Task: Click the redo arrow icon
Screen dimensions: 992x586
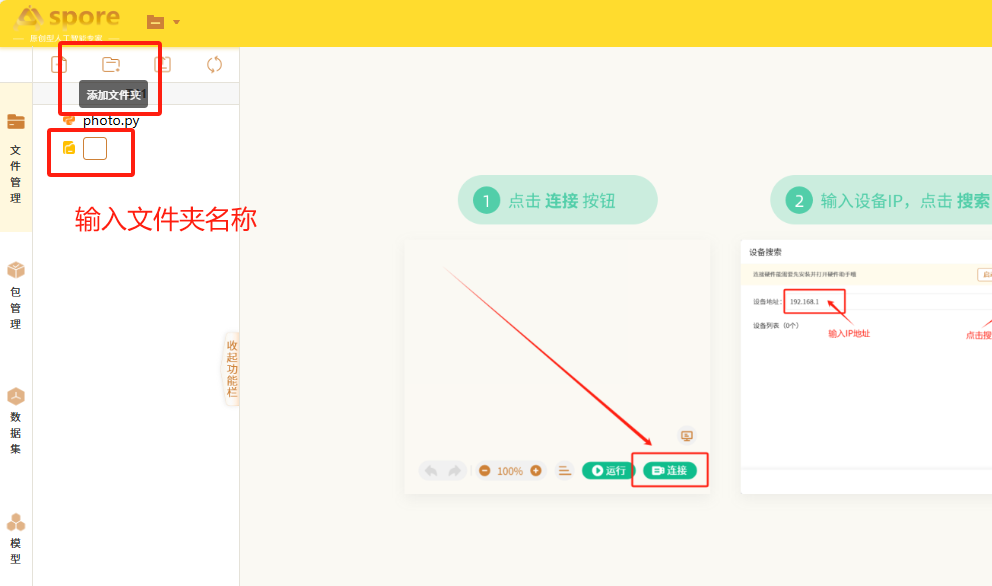Action: point(454,470)
